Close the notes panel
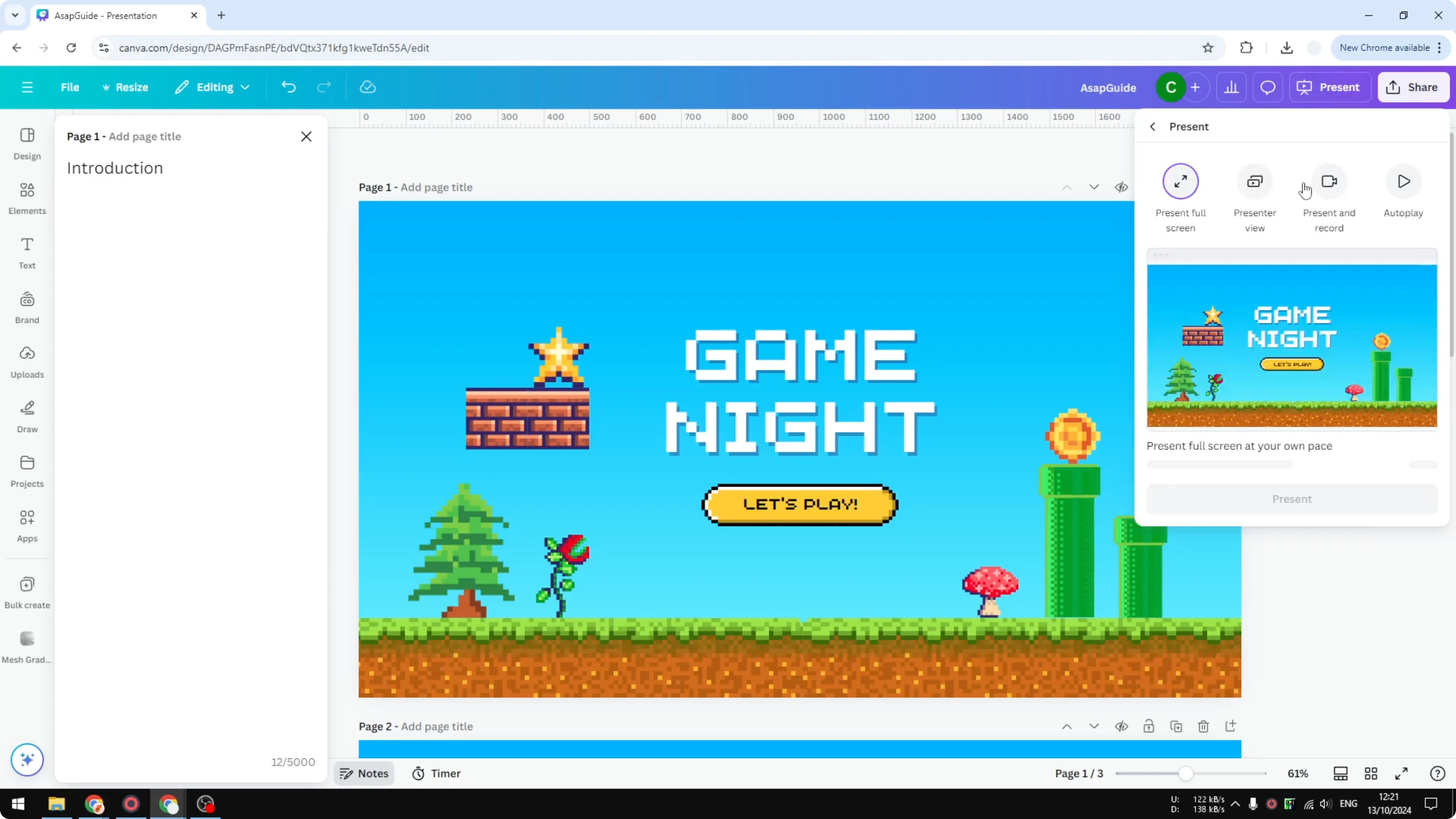 point(306,136)
